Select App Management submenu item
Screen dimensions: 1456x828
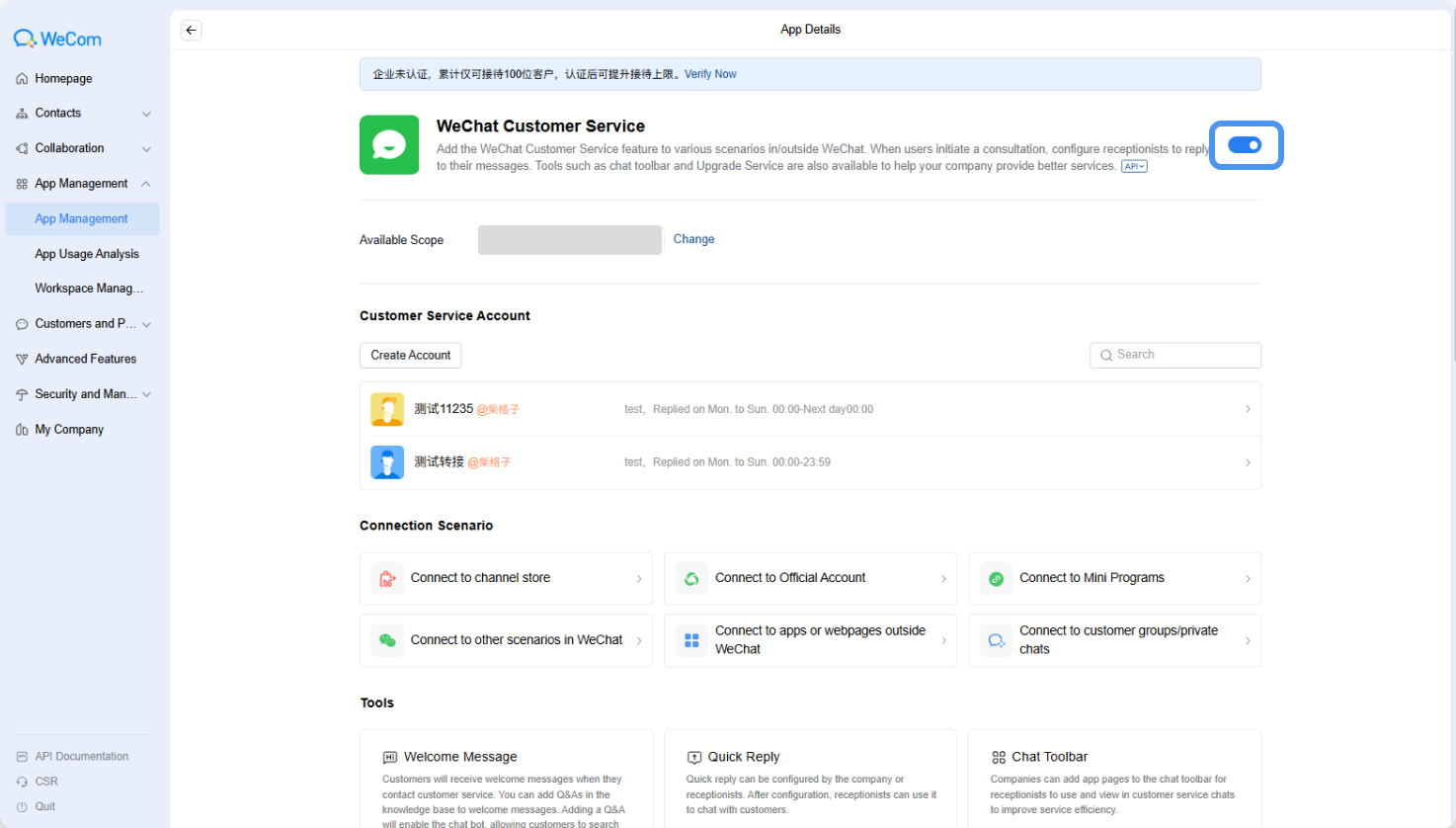click(x=82, y=219)
